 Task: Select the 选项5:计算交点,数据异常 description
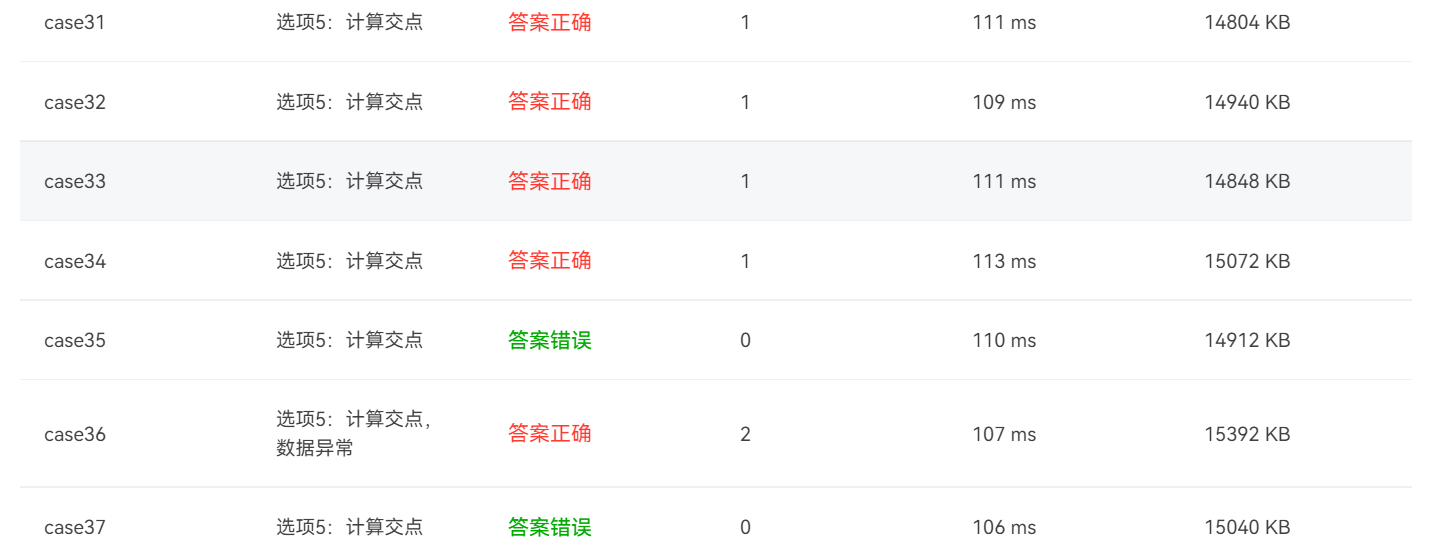[354, 434]
